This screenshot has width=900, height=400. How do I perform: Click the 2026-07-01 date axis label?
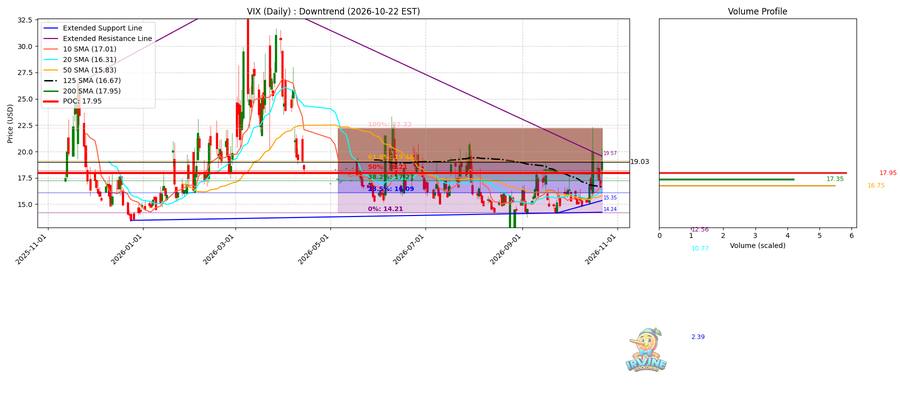click(409, 249)
